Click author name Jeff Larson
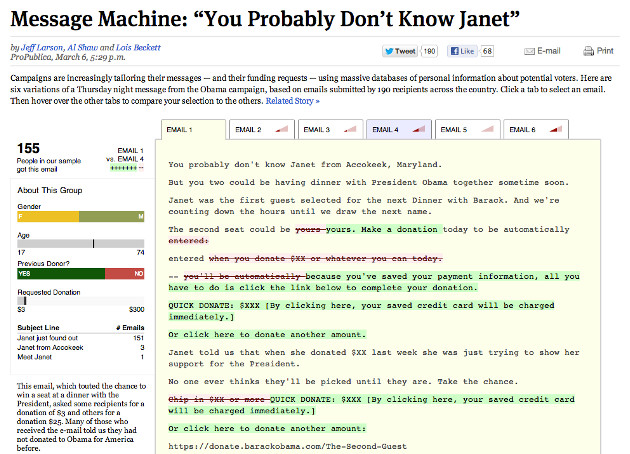This screenshot has width=630, height=454. (42, 47)
